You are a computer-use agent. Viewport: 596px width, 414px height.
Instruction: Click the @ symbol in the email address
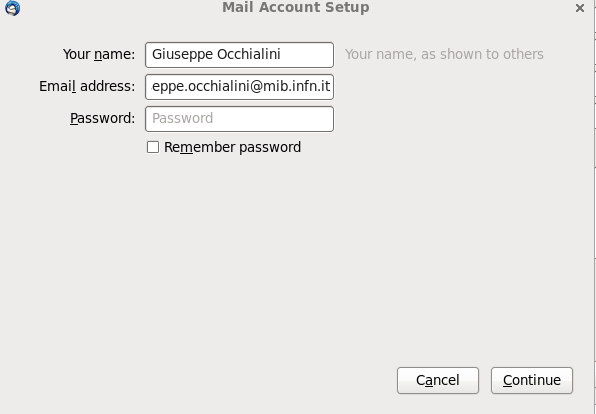(256, 87)
